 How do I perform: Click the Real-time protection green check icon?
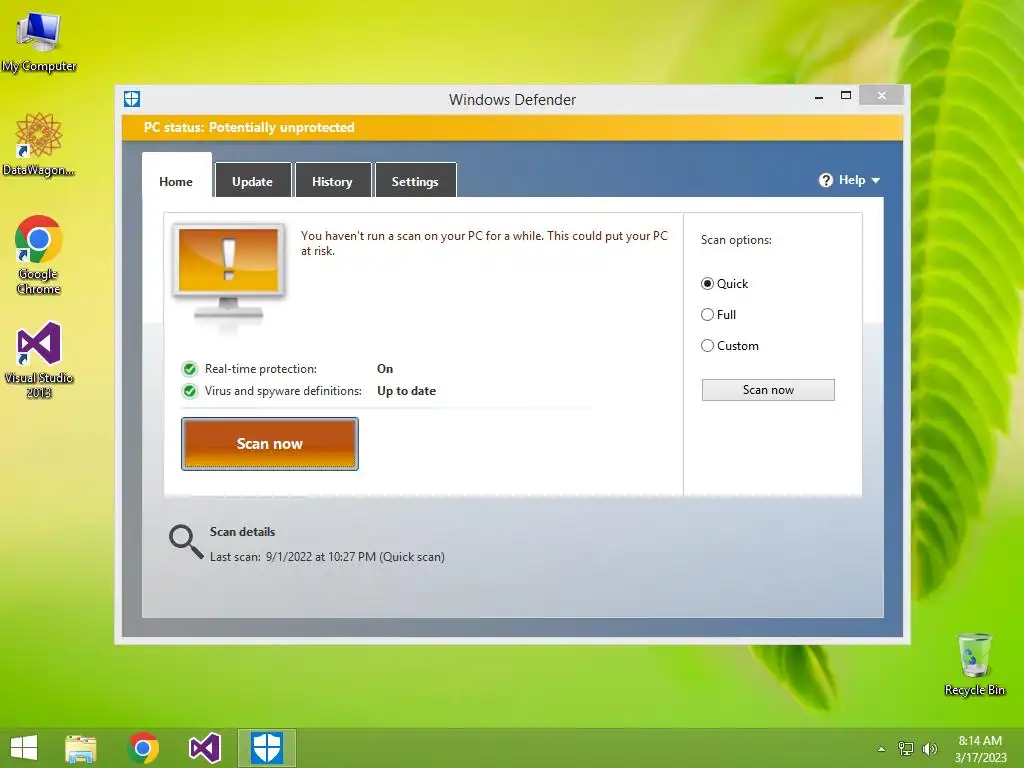coord(189,369)
